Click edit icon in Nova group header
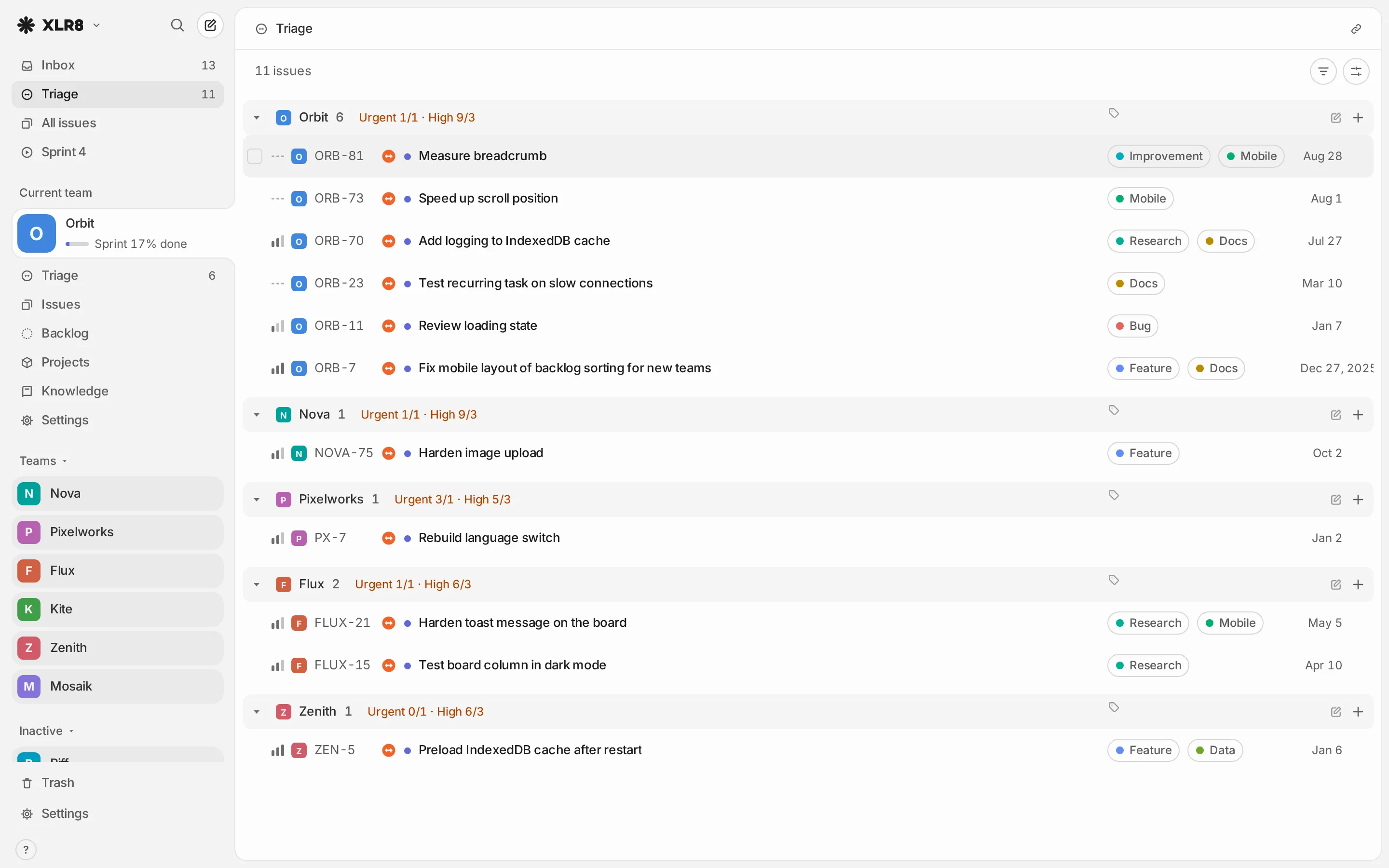 (x=1335, y=415)
